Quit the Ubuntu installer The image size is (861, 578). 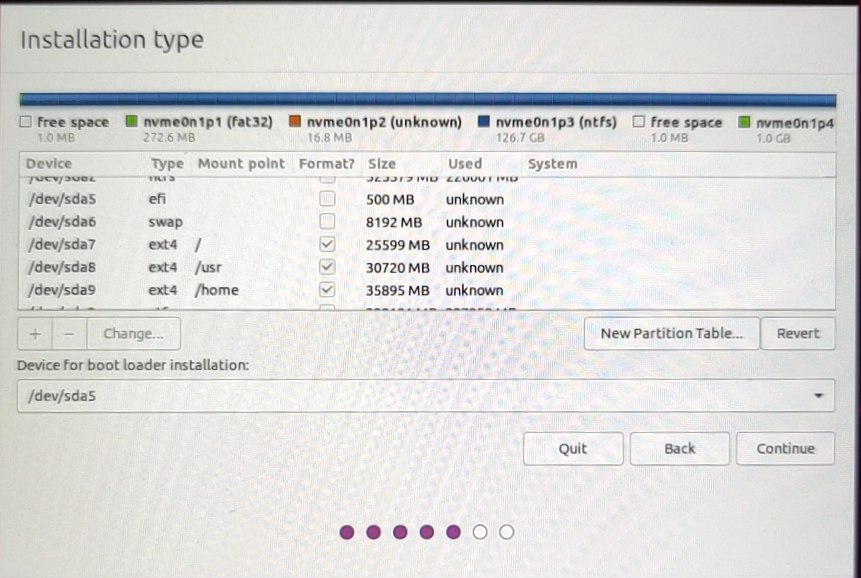point(573,448)
